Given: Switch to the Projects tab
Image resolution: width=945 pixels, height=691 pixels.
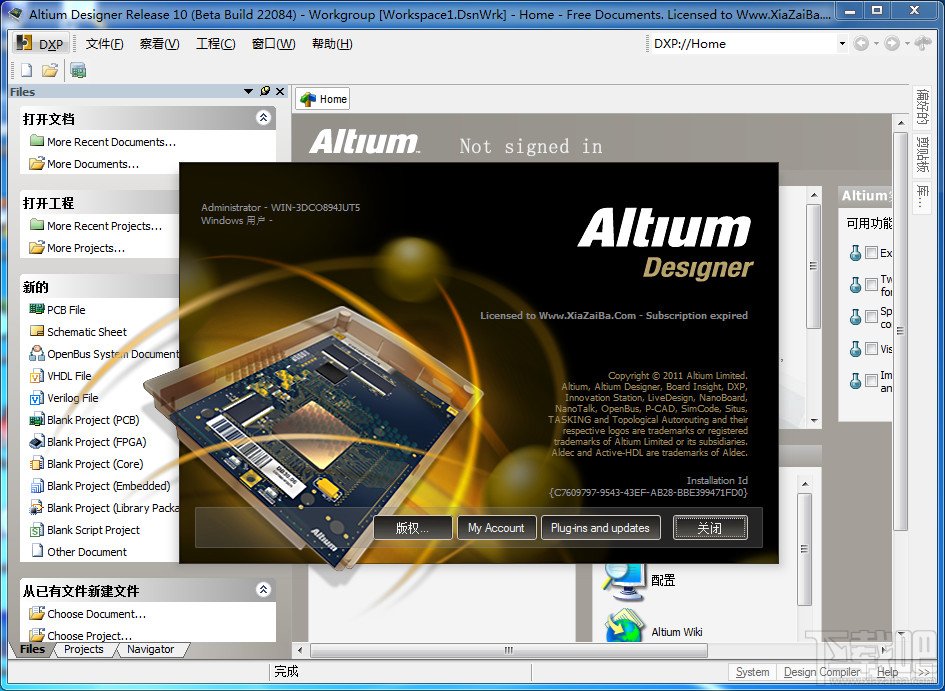Looking at the screenshot, I should [84, 649].
